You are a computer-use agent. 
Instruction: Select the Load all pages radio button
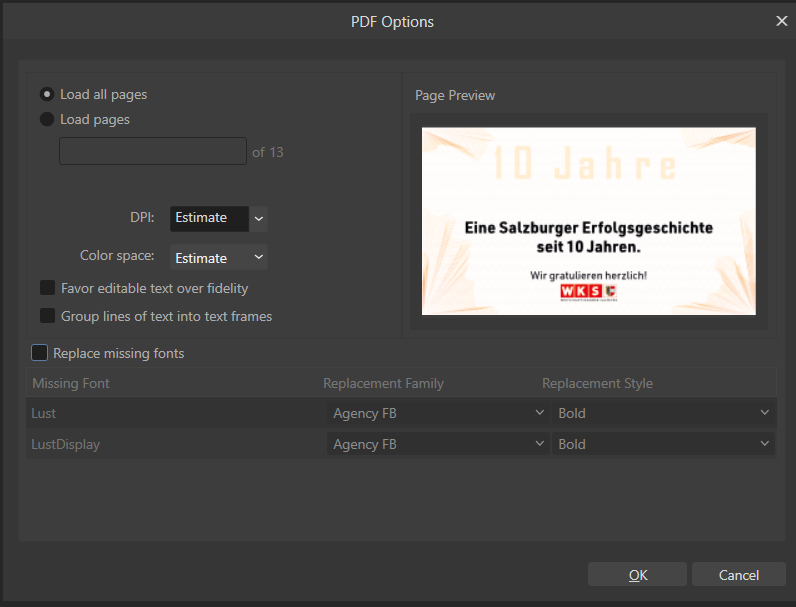(x=47, y=94)
